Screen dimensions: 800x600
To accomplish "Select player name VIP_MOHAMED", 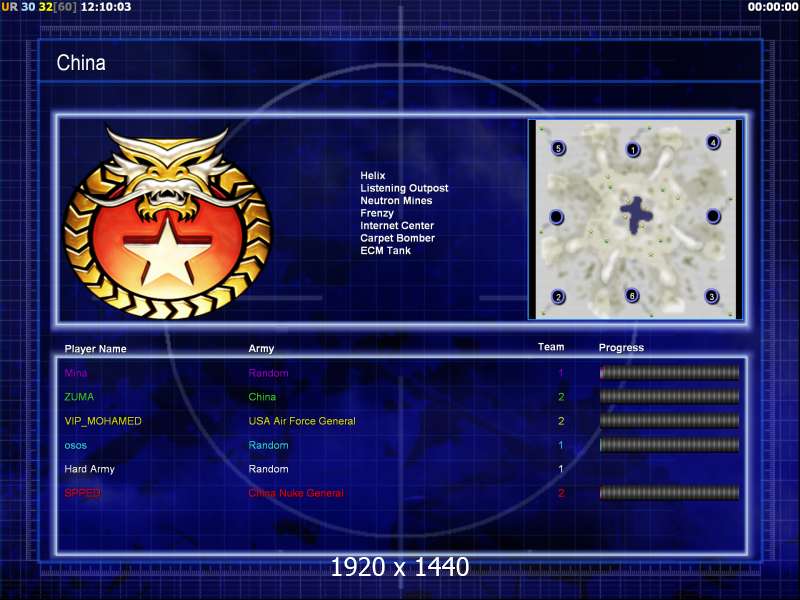I will 103,421.
